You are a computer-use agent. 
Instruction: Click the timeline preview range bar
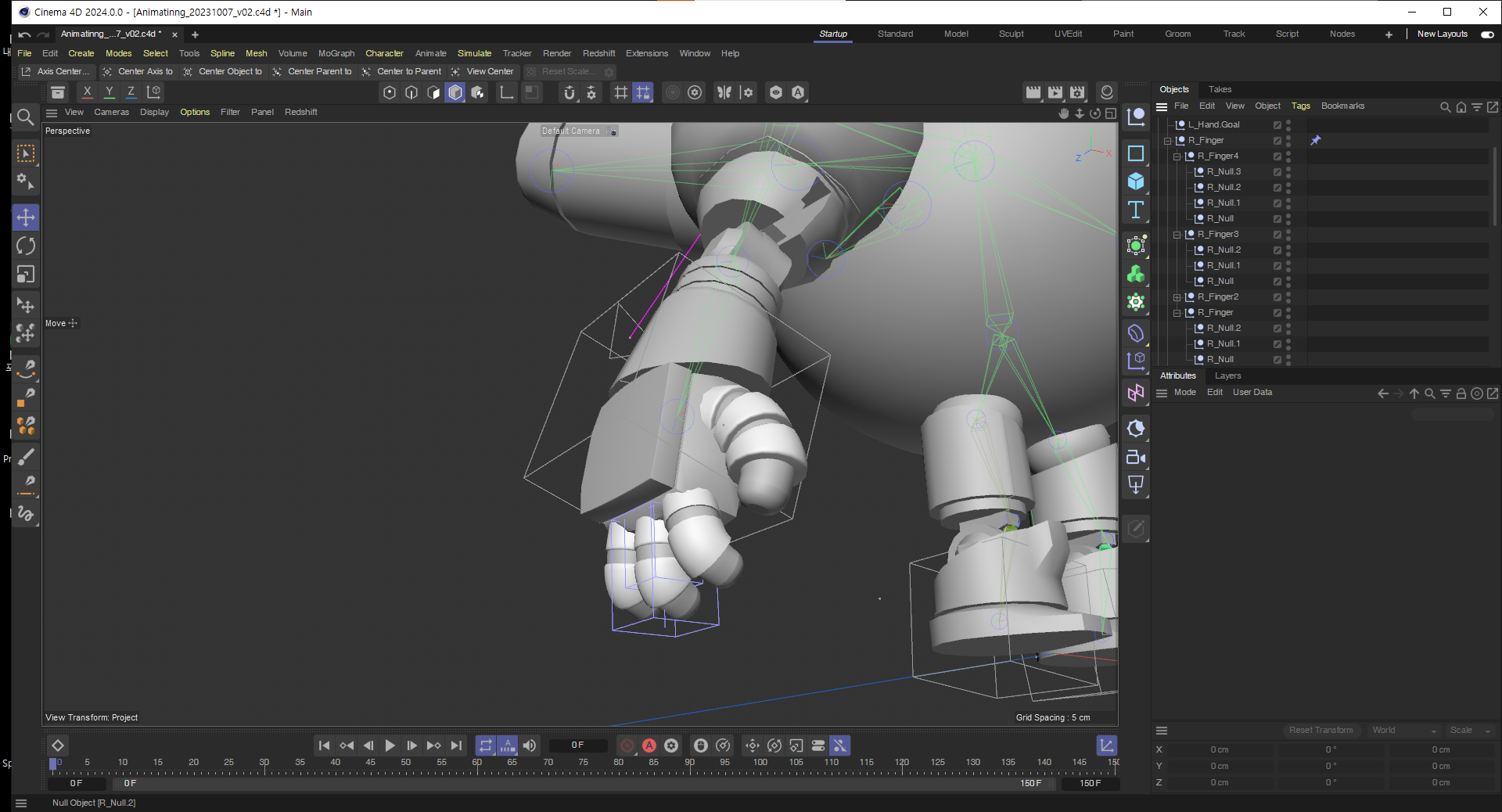point(583,783)
